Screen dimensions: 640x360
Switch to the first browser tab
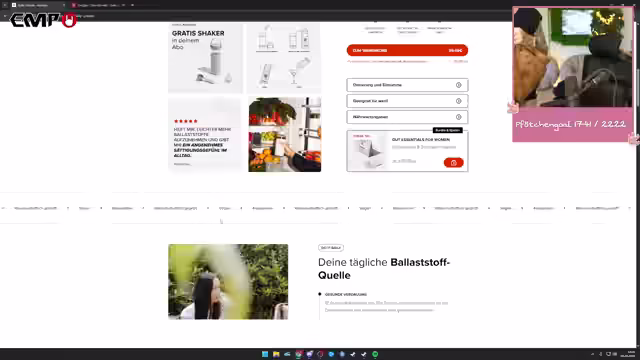(37, 5)
